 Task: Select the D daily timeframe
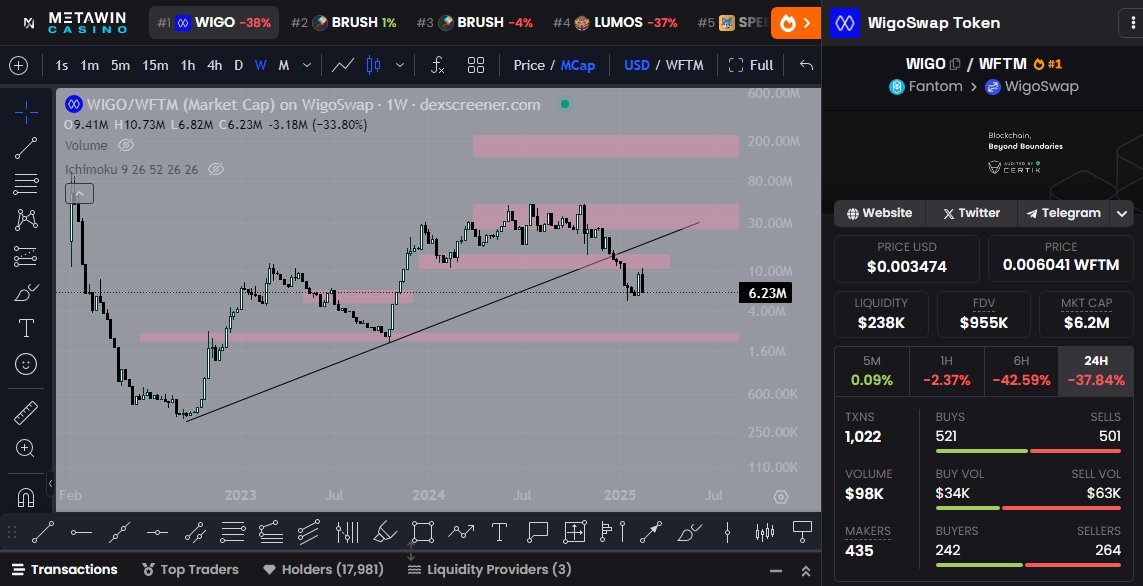tap(238, 66)
